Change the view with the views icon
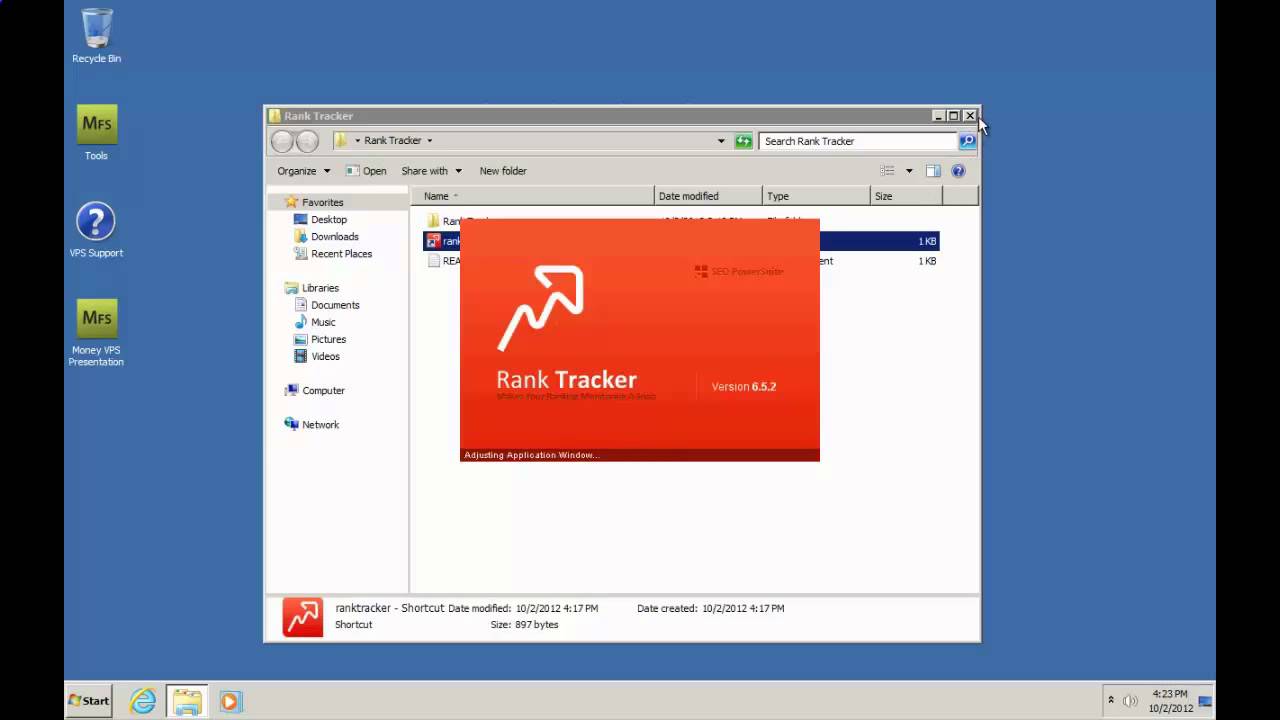1280x720 pixels. (887, 171)
